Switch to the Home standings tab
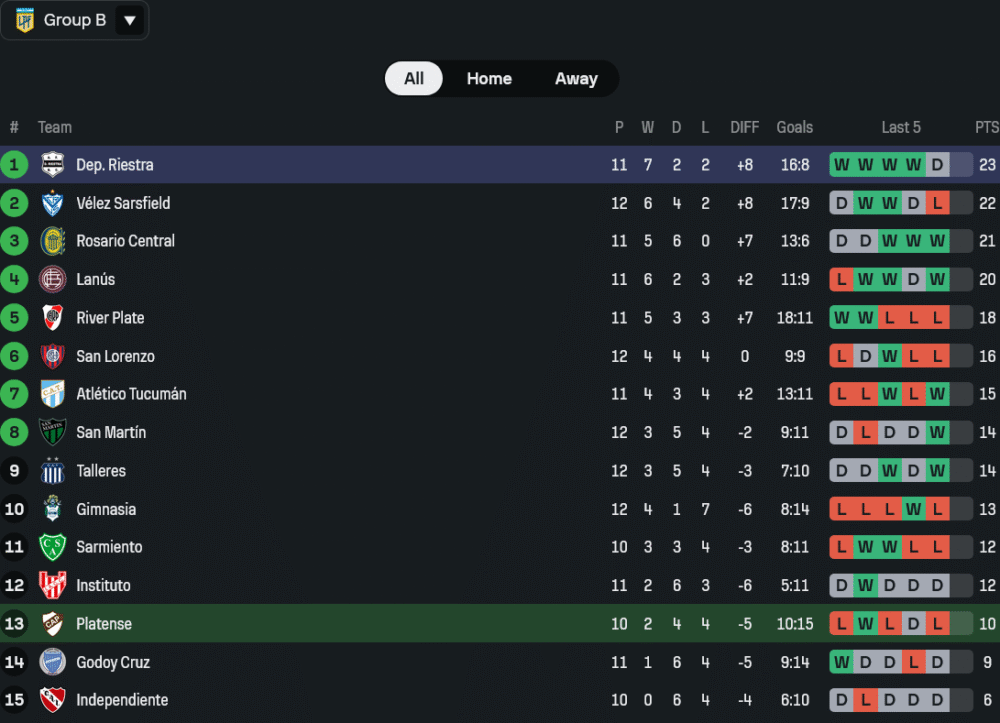The image size is (1000, 723). pyautogui.click(x=489, y=79)
